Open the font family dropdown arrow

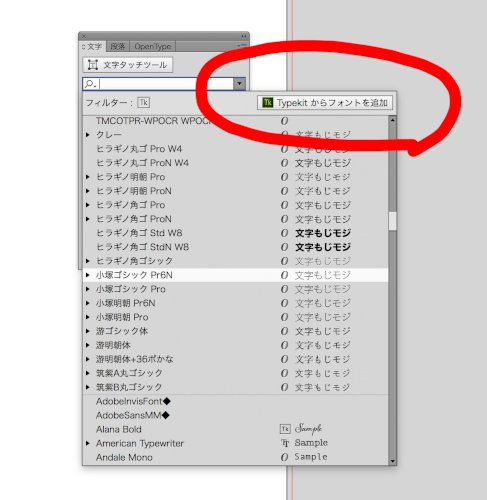click(239, 84)
